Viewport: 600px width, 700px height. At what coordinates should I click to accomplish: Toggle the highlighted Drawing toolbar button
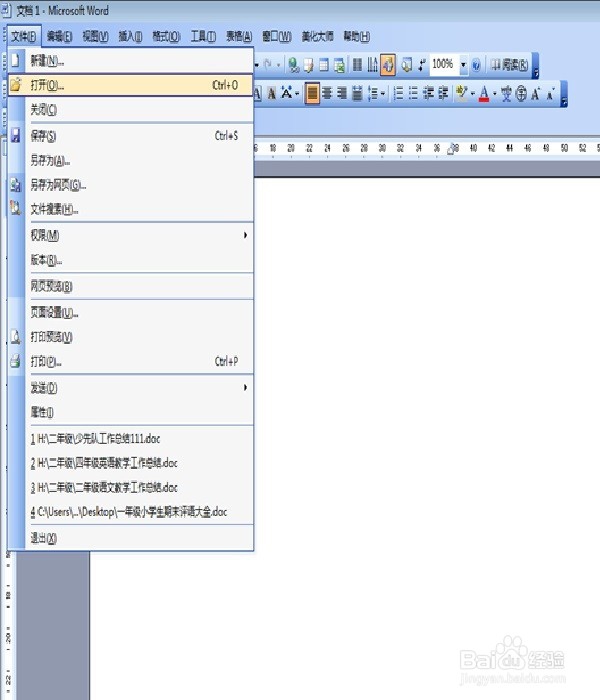tap(388, 65)
